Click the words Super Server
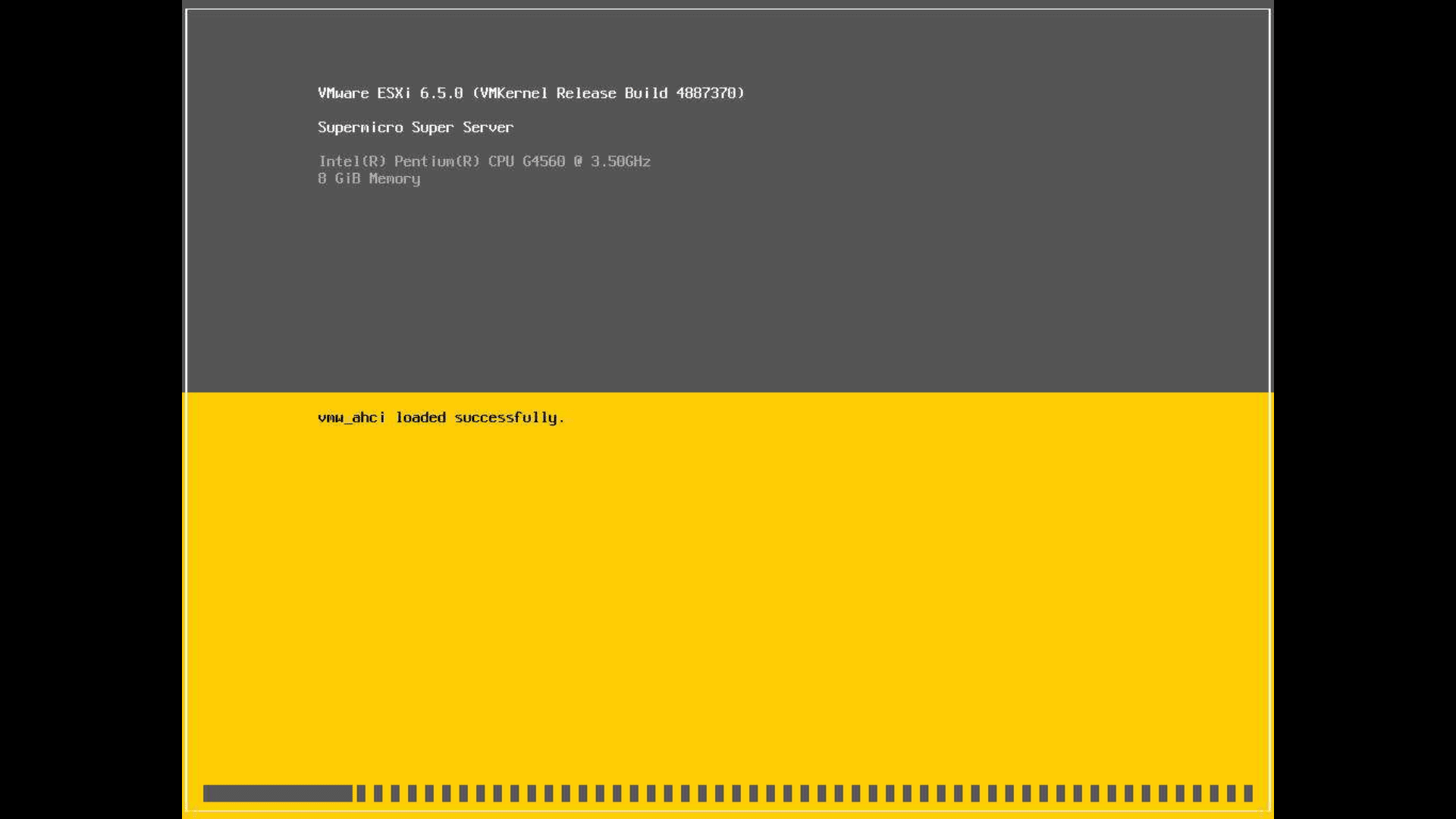This screenshot has width=1456, height=819. point(463,127)
